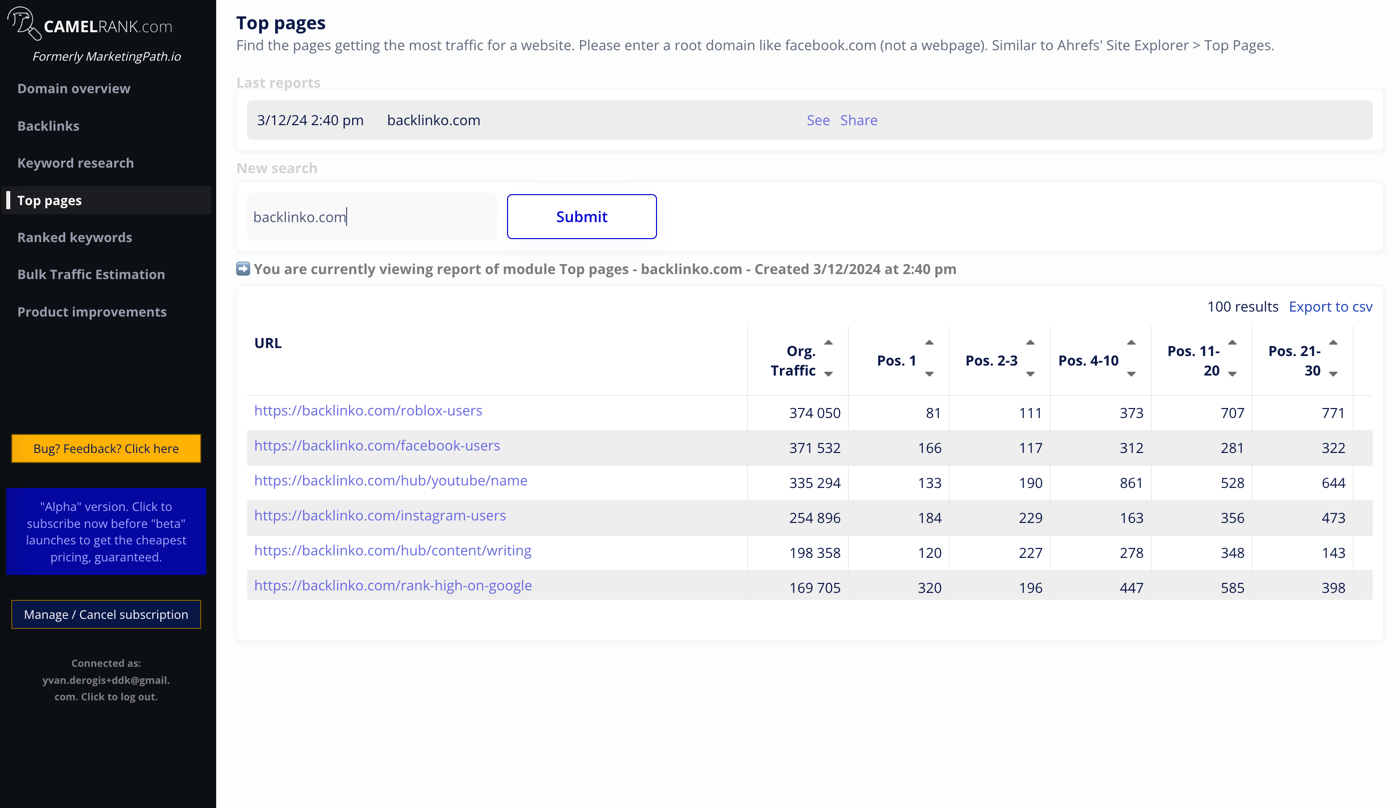Viewport: 1398px width, 808px height.
Task: Open Domain overview in sidebar
Action: [74, 88]
